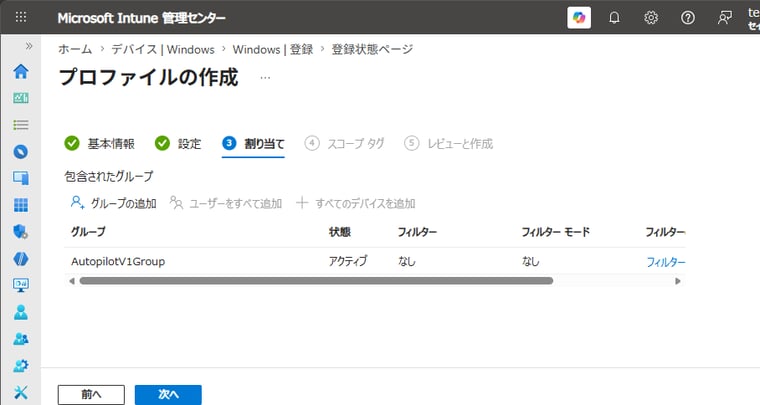Screen dimensions: 760x405
Task: Open Copilot from the top bar
Action: (x=579, y=18)
